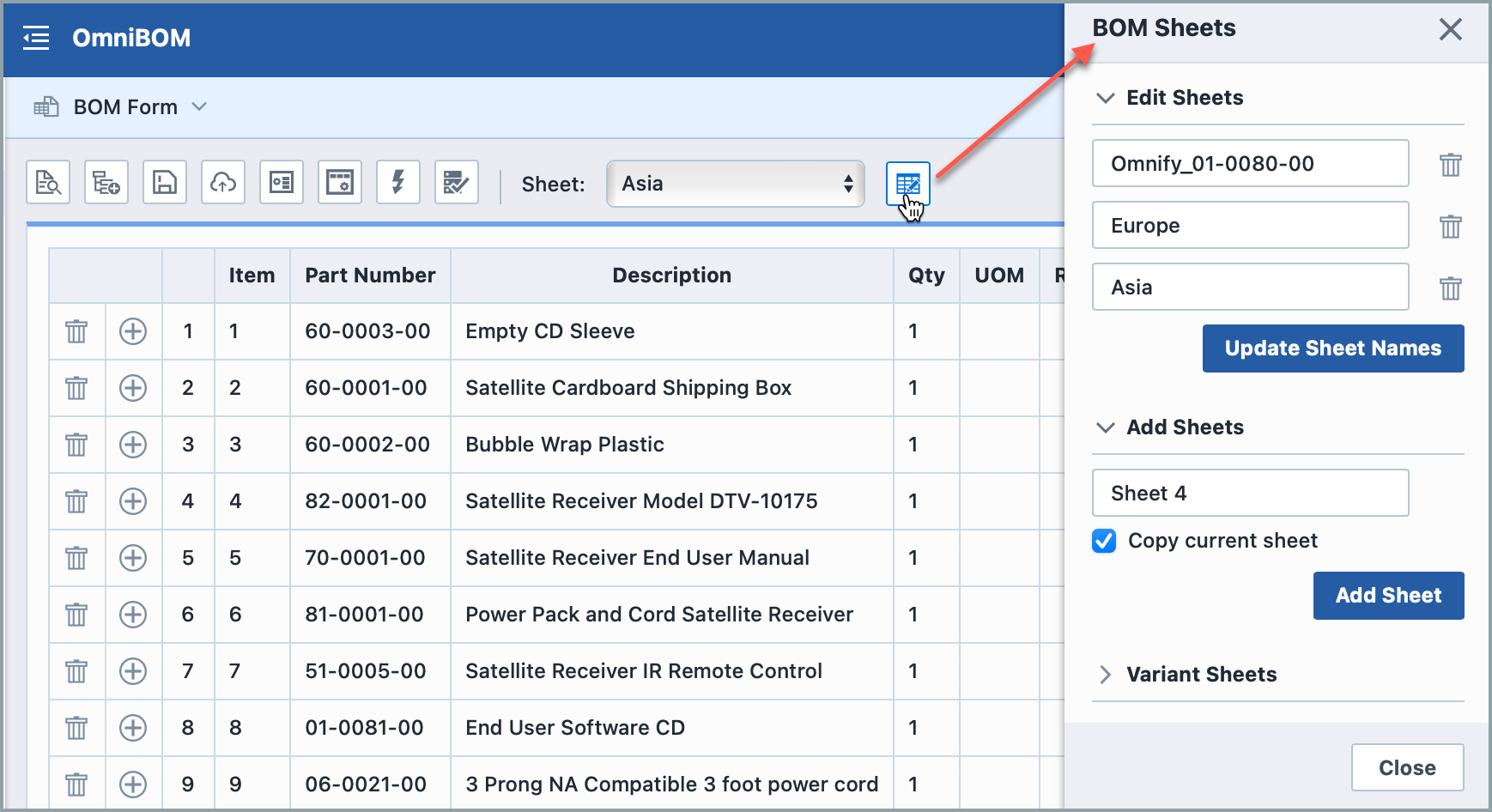Click the Update Sheet Names button
Screen dimensions: 1492x812
click(x=1332, y=348)
